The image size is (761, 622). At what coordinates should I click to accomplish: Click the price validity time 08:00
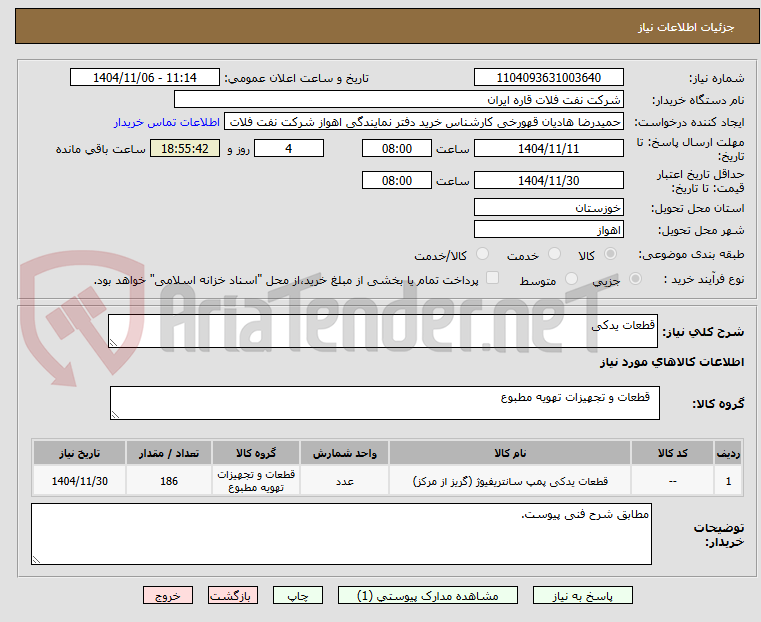coord(397,180)
